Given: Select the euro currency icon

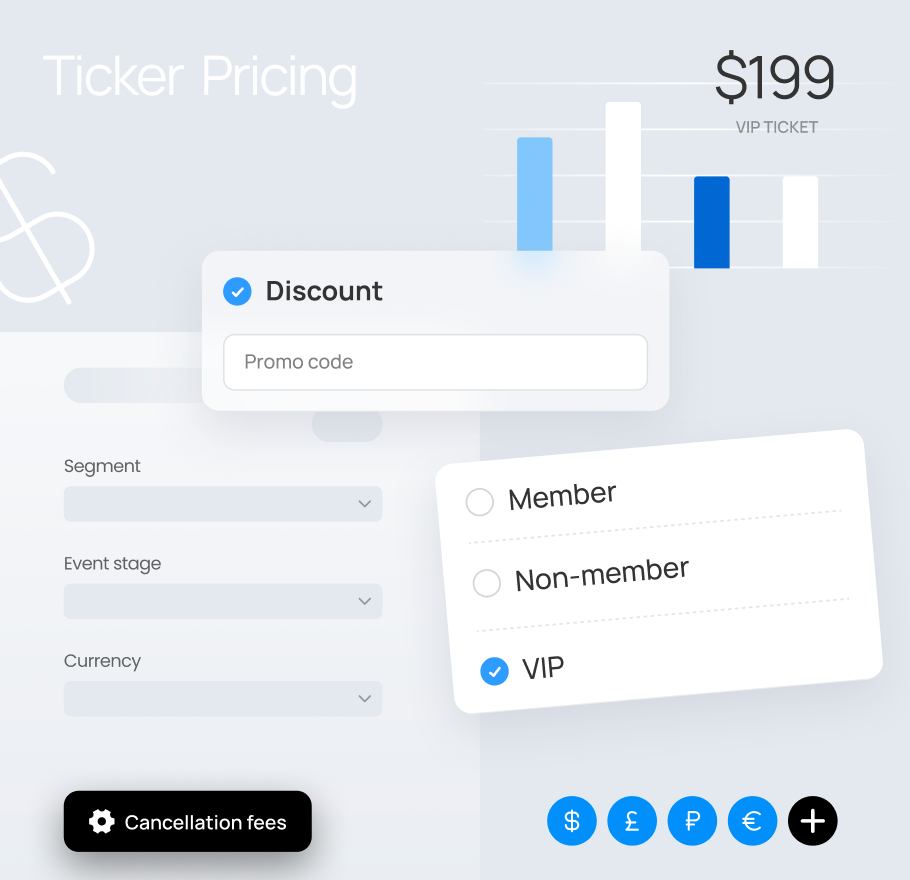Looking at the screenshot, I should point(753,821).
